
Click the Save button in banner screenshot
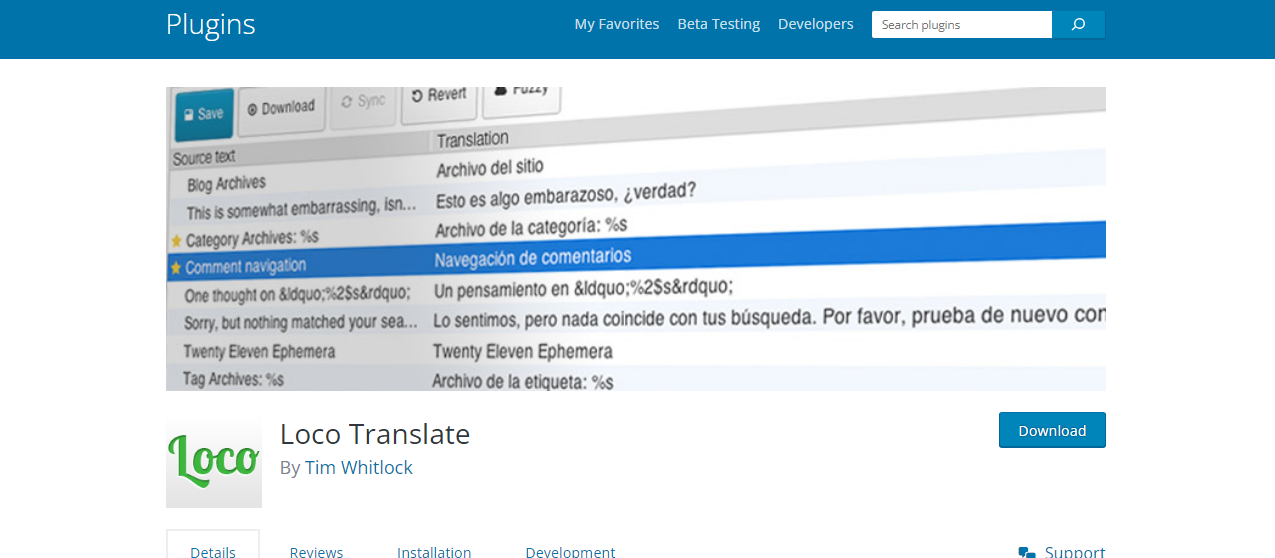[204, 114]
